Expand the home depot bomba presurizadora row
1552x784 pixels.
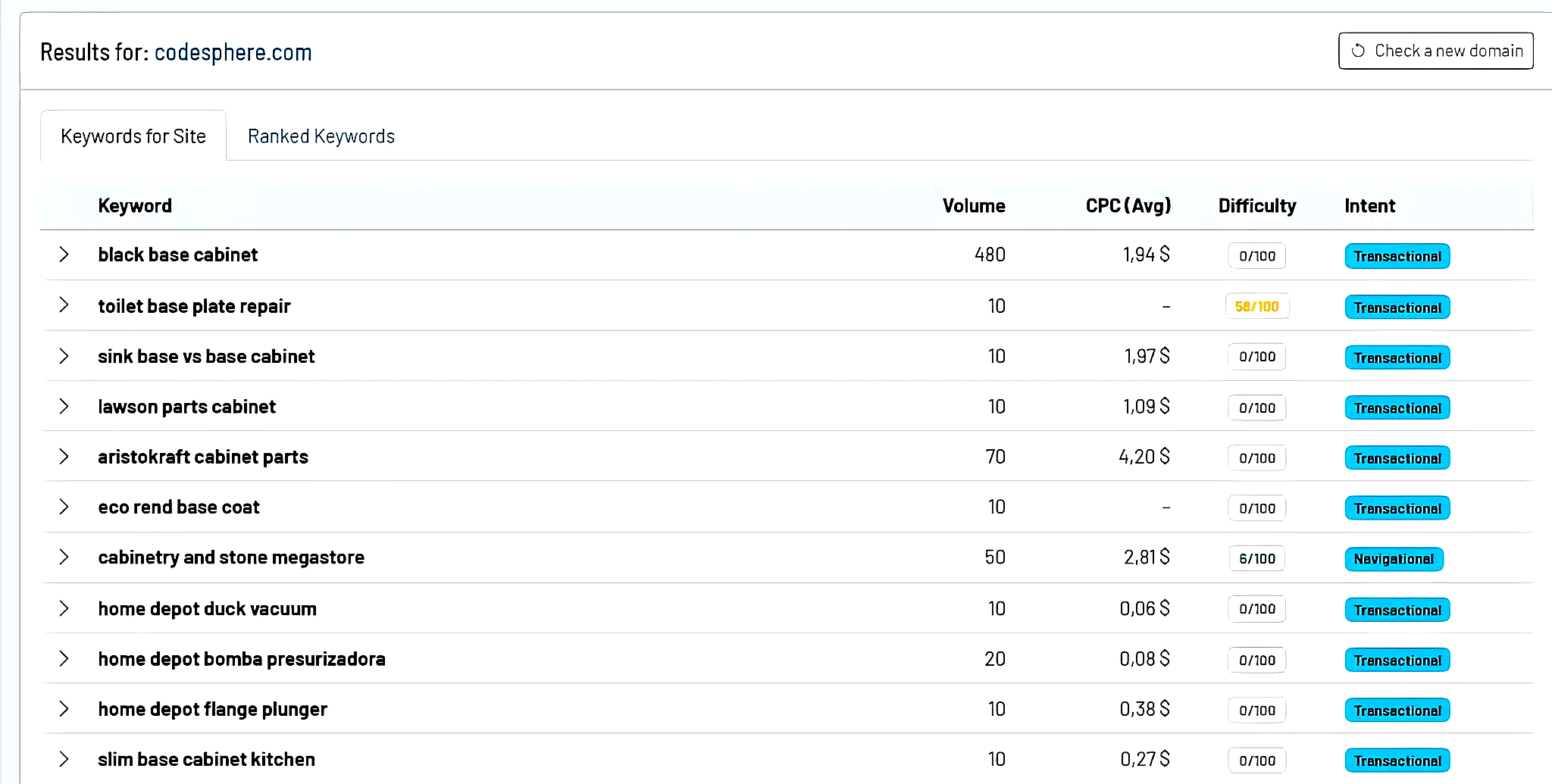(x=64, y=659)
